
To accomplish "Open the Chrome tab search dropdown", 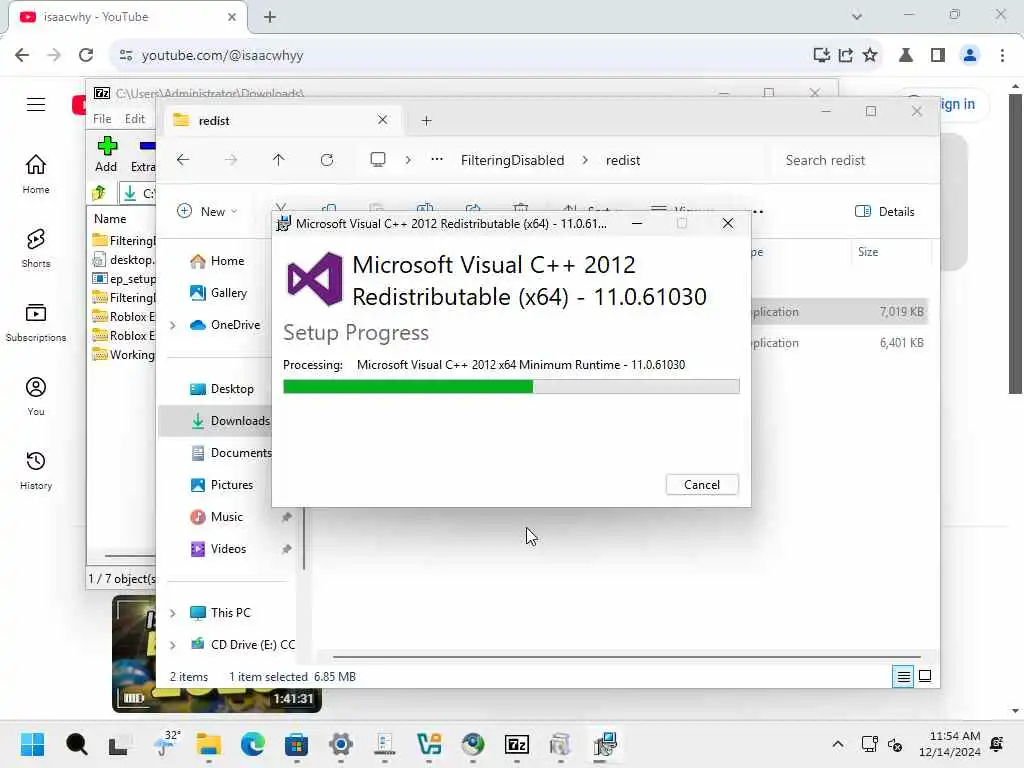I will tap(856, 16).
